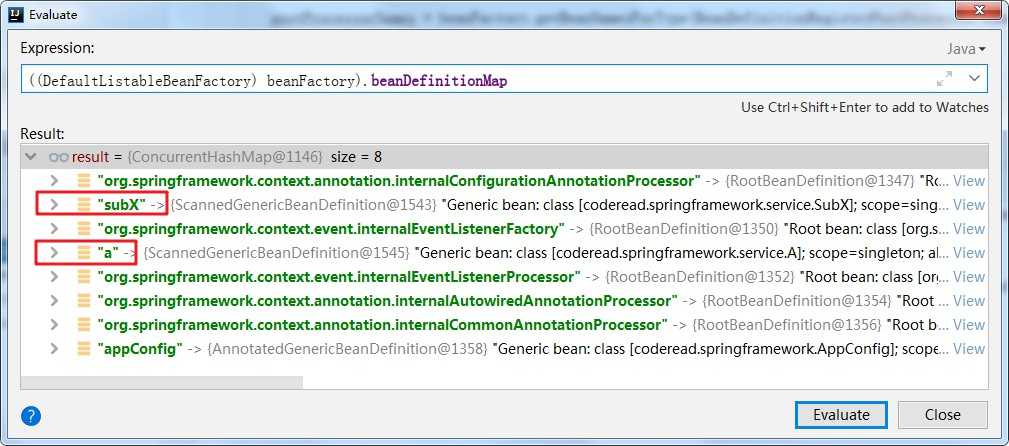The width and height of the screenshot is (1009, 446).
Task: Open the Java language dropdown
Action: (966, 49)
